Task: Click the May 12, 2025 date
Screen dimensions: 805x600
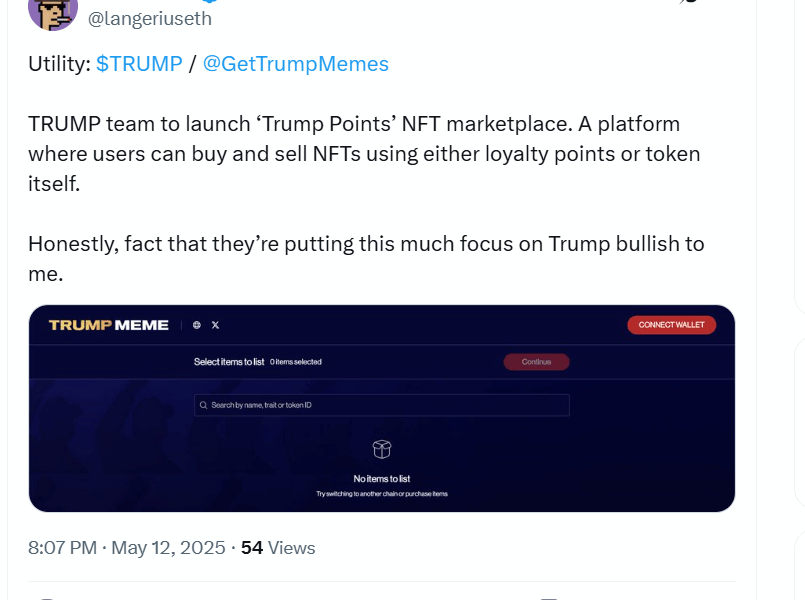Action: pyautogui.click(x=168, y=548)
